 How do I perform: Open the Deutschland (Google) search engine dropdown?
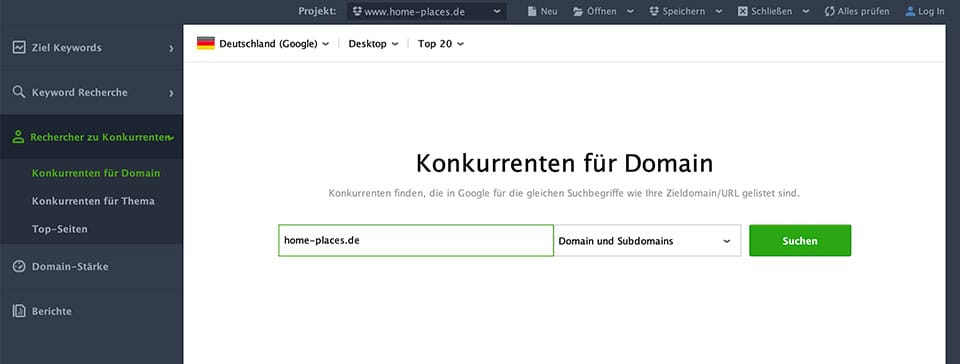(274, 43)
